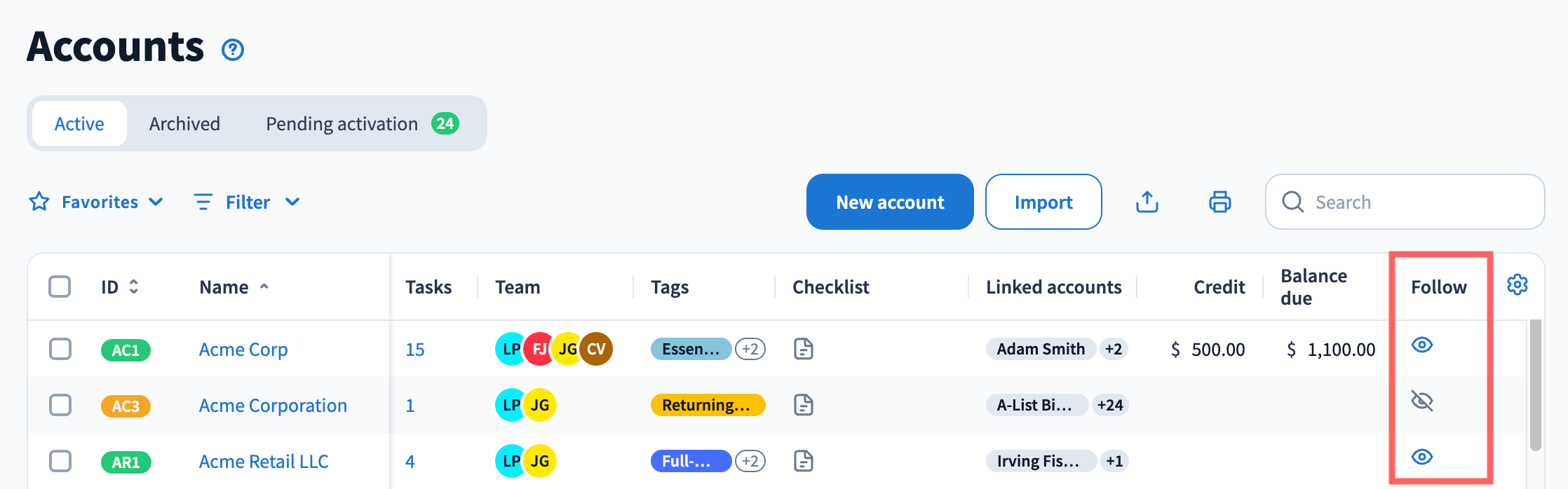
Task: Open Acme Retail LLC checklist icon
Action: point(804,461)
